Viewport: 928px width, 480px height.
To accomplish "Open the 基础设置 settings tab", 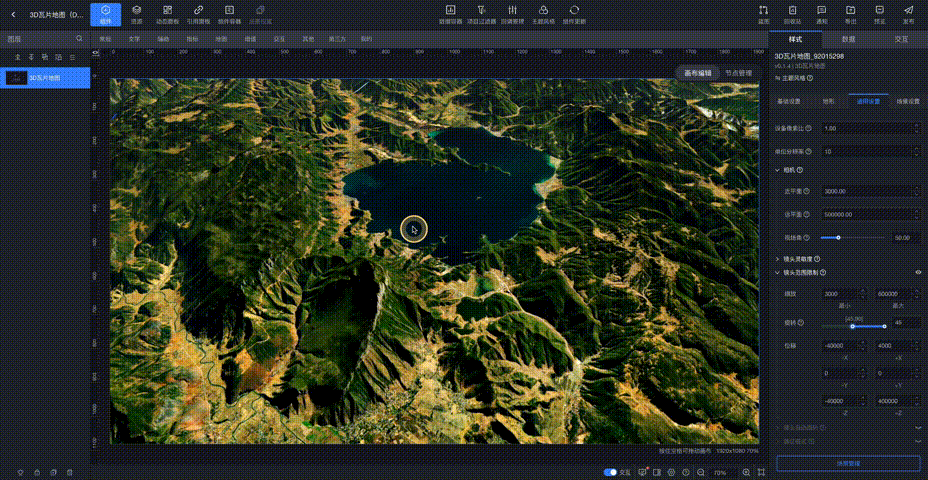I will coord(788,101).
